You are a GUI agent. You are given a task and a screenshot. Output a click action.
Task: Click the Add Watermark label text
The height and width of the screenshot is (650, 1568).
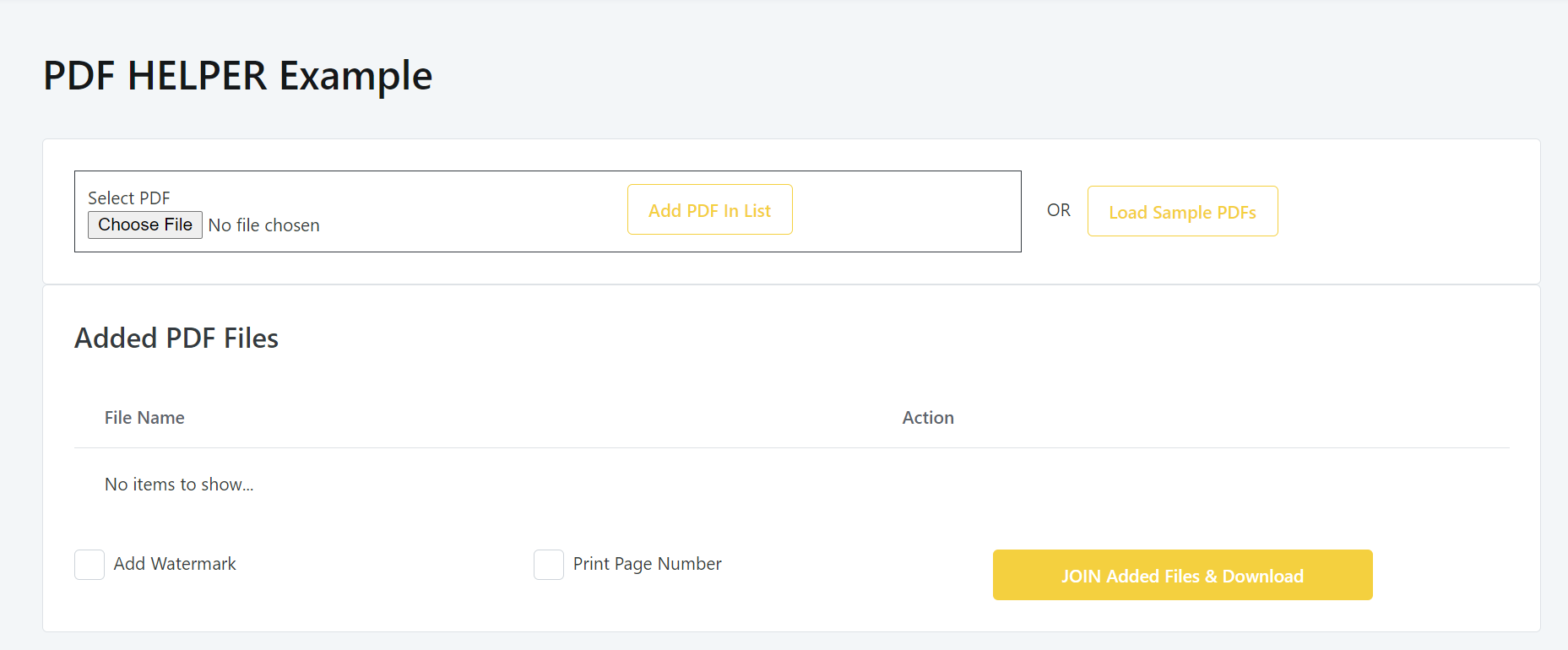[x=175, y=564]
